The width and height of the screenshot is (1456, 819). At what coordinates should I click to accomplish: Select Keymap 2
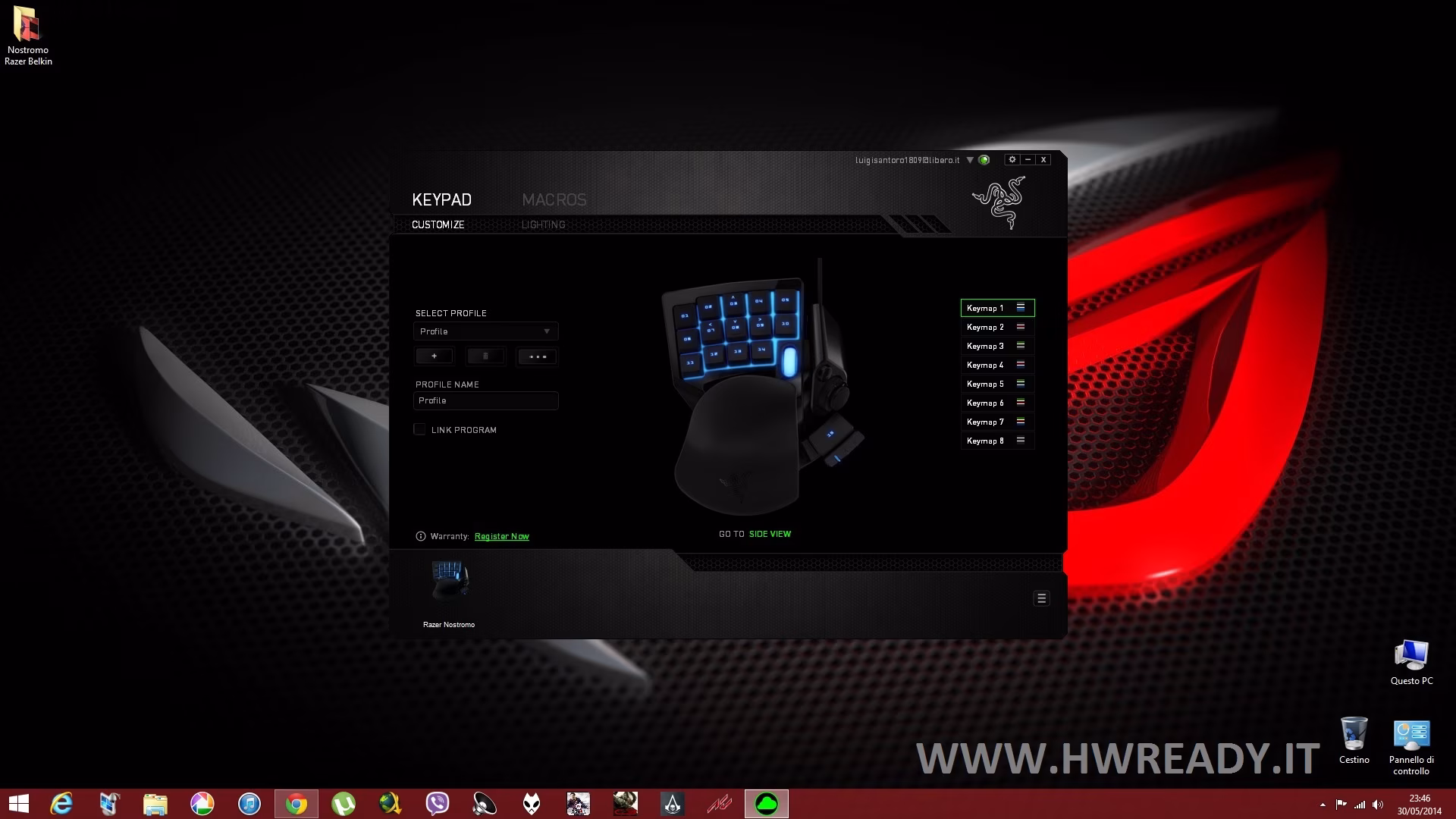997,327
